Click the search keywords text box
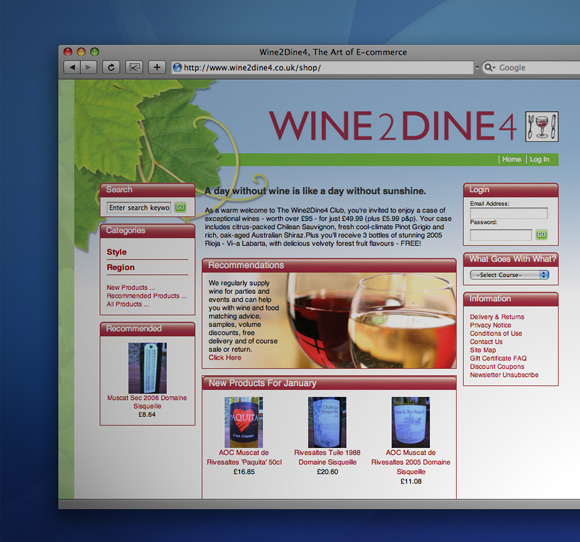 click(139, 208)
